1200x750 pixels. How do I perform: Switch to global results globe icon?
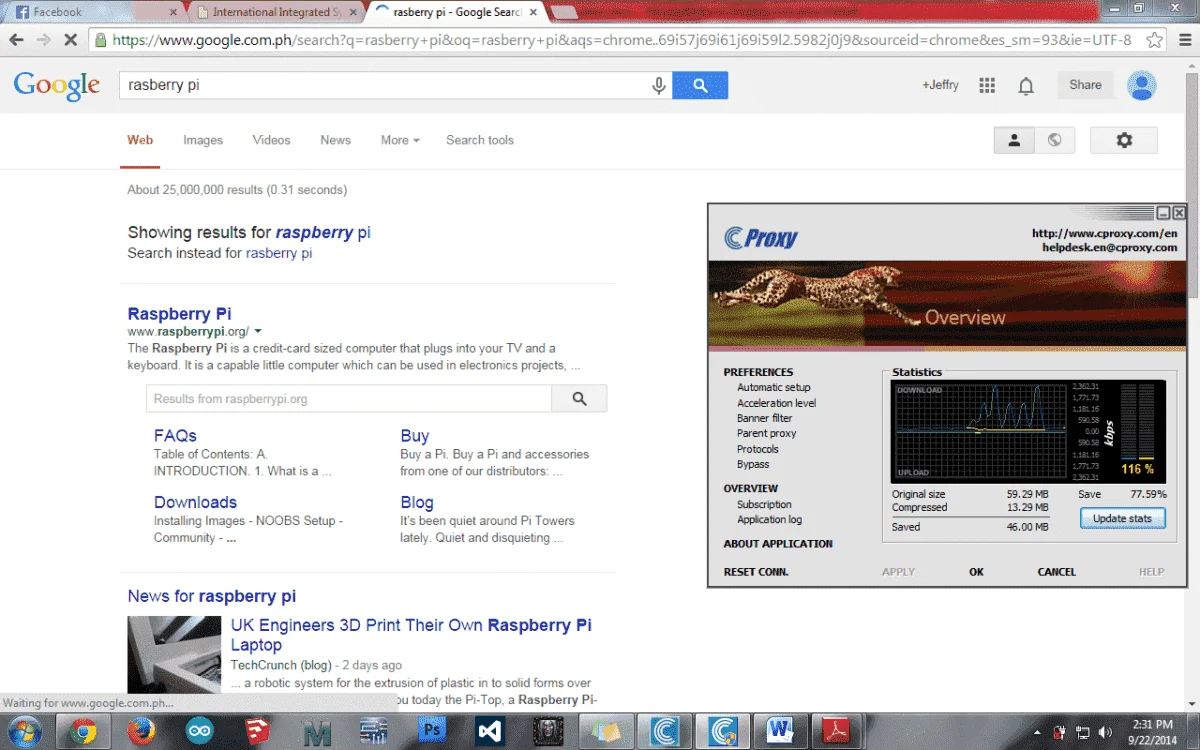(x=1054, y=140)
